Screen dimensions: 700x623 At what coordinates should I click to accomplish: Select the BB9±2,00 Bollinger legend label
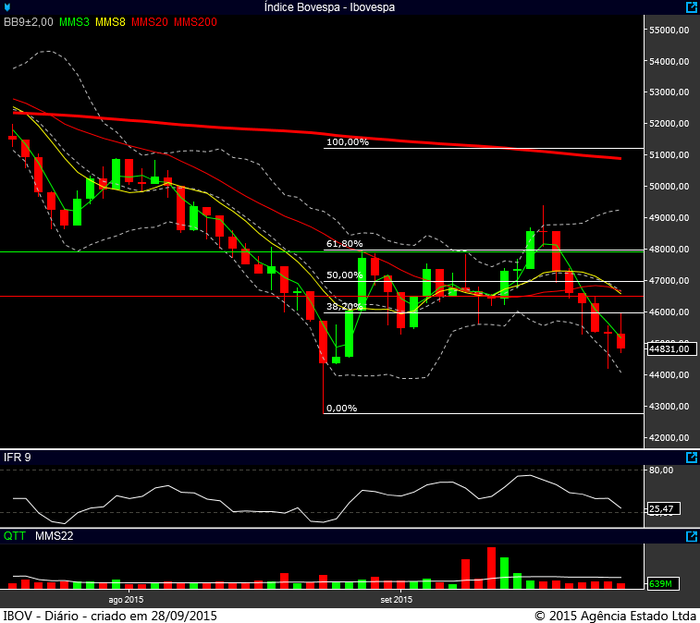click(x=28, y=21)
